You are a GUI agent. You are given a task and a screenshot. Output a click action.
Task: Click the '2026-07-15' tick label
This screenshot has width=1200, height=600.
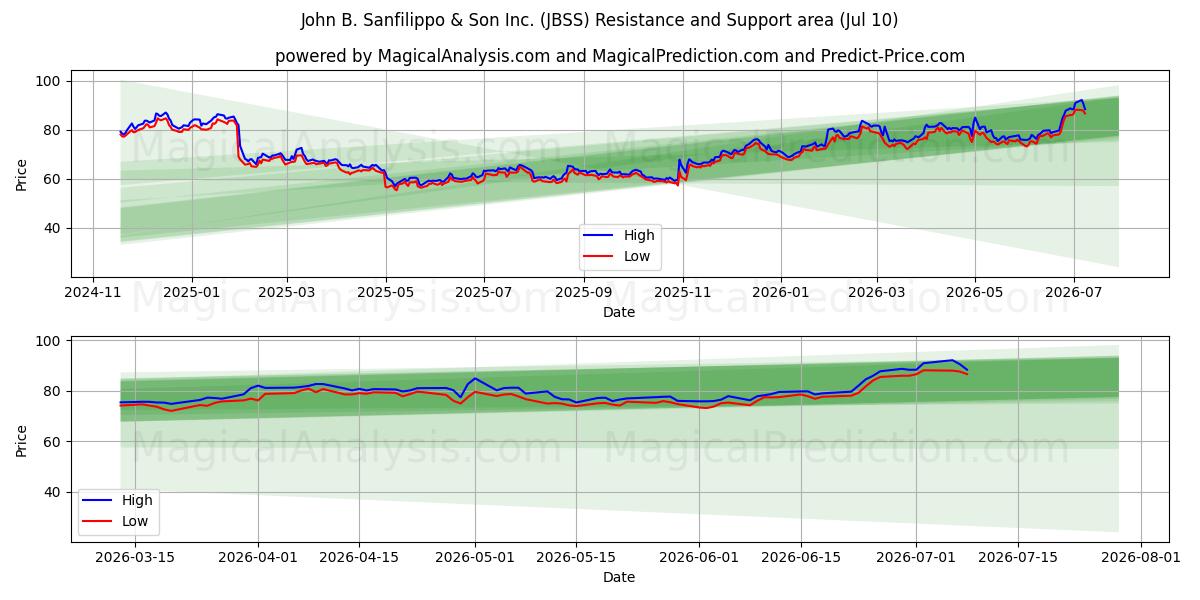click(x=1018, y=556)
